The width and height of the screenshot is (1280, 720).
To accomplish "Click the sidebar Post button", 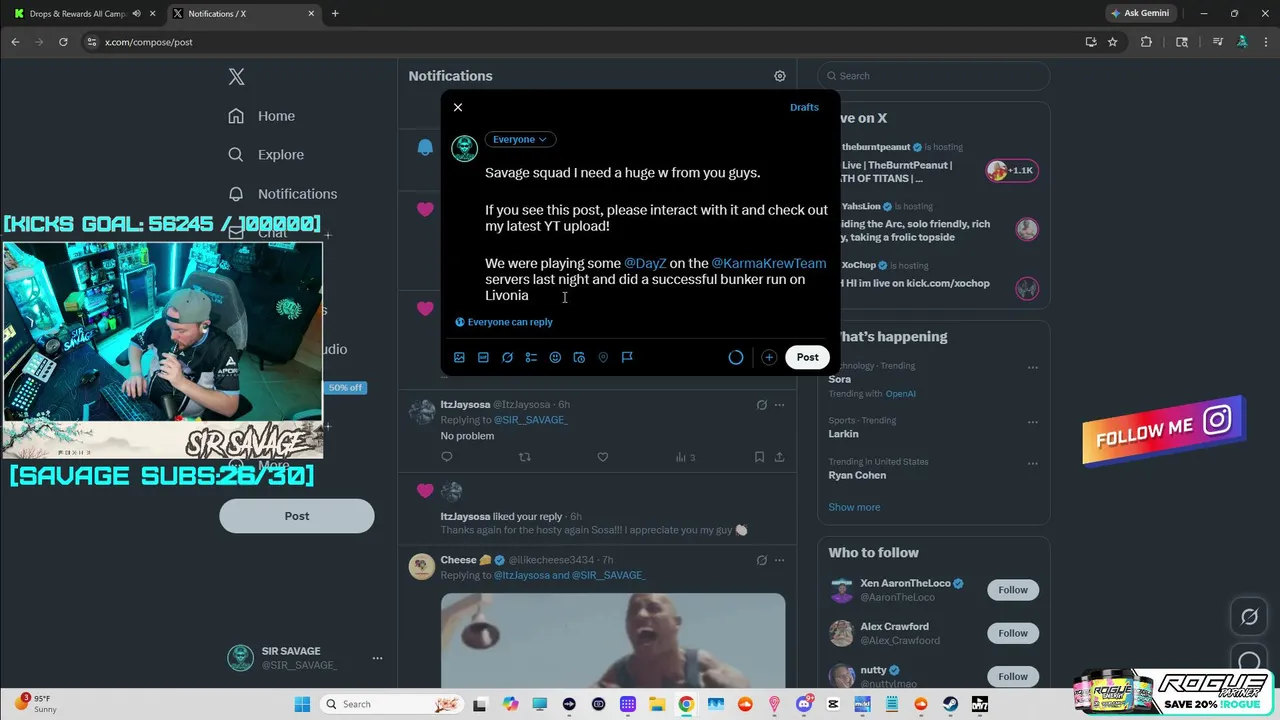I will (x=297, y=516).
